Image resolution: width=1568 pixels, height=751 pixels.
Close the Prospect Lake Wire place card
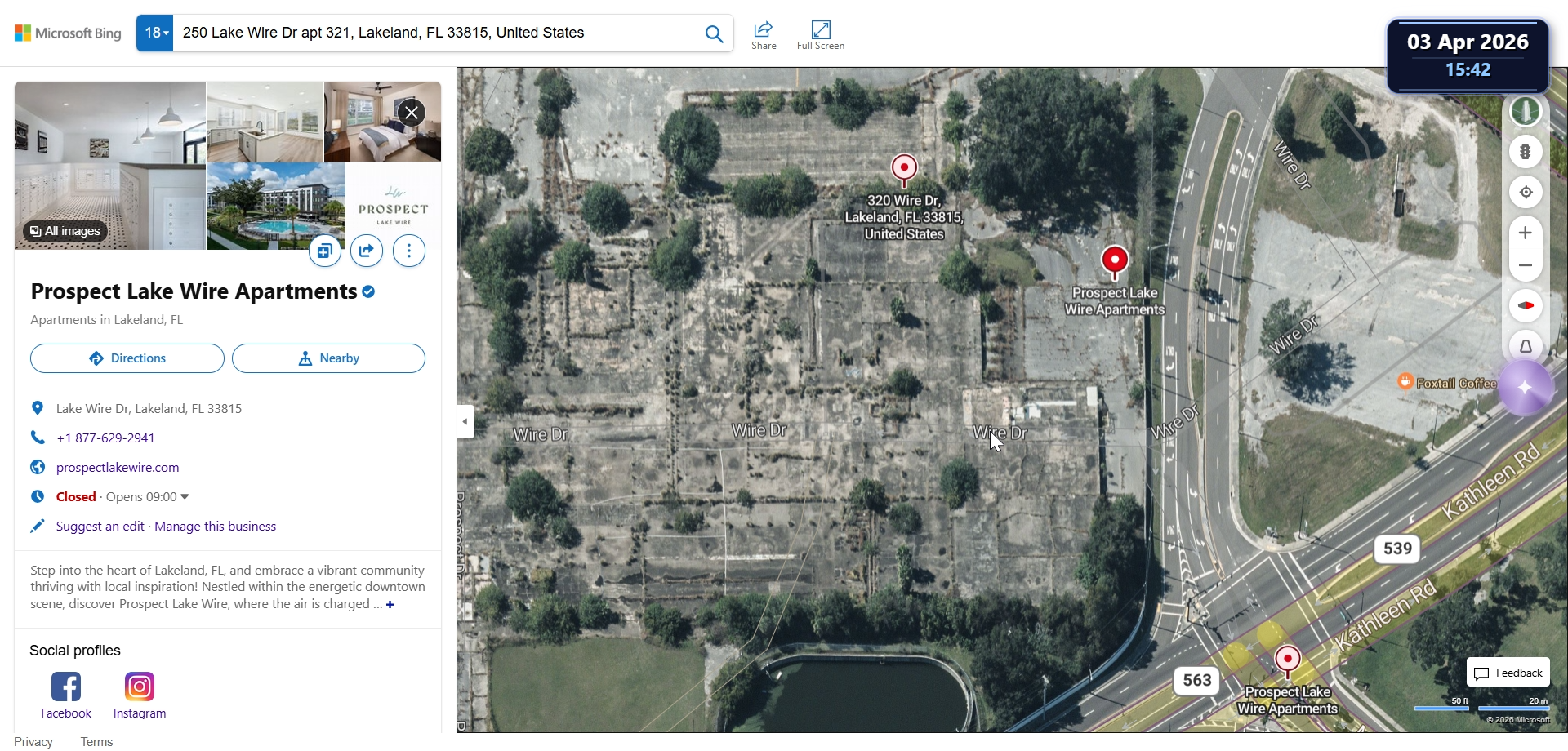point(412,113)
